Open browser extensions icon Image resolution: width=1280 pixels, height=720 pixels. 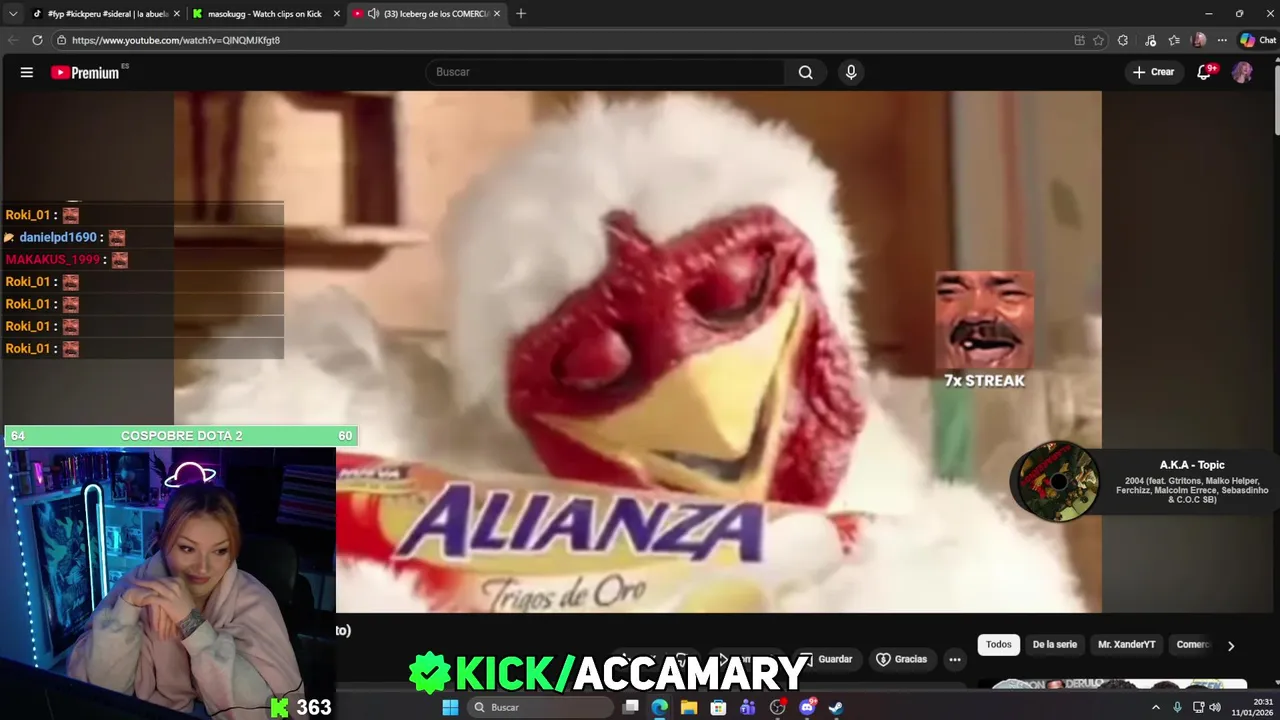1123,40
